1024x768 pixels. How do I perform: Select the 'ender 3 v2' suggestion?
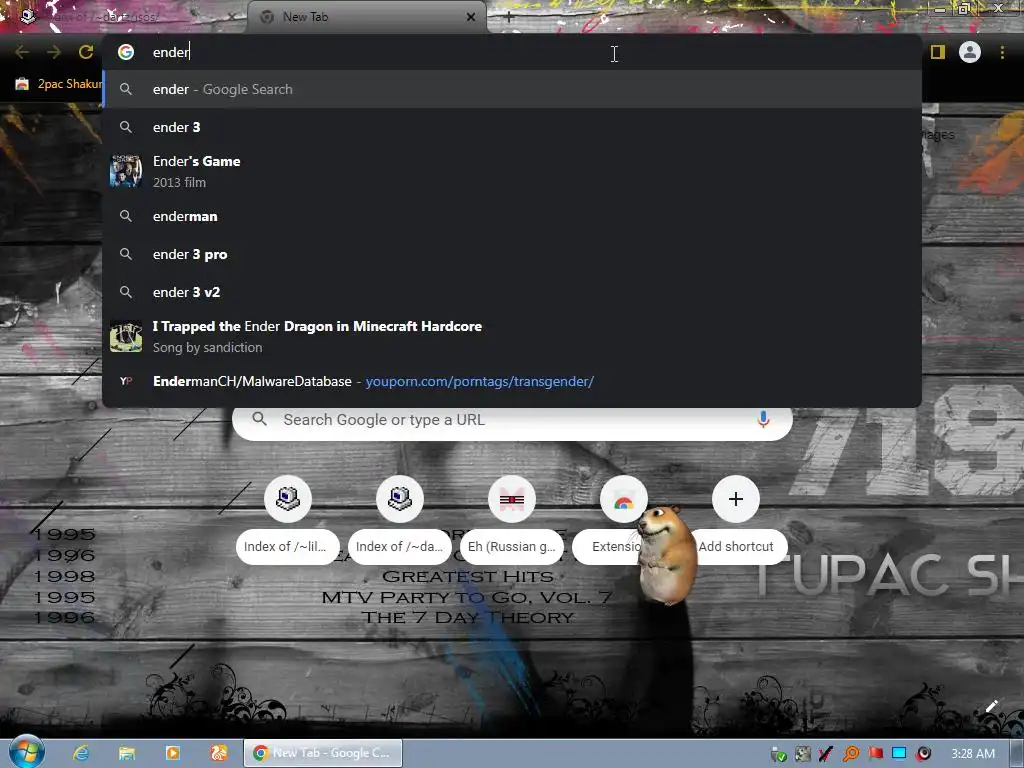511,293
